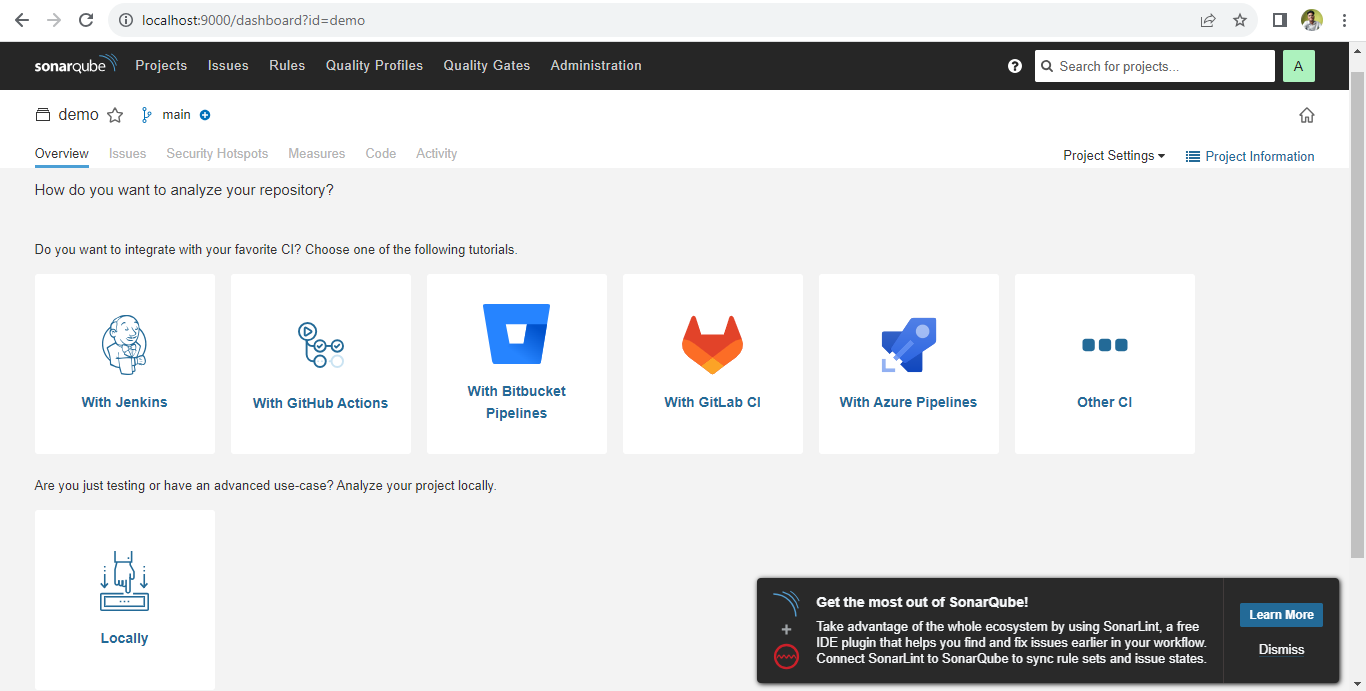Click the Search for projects field
The image size is (1366, 691).
click(1155, 66)
